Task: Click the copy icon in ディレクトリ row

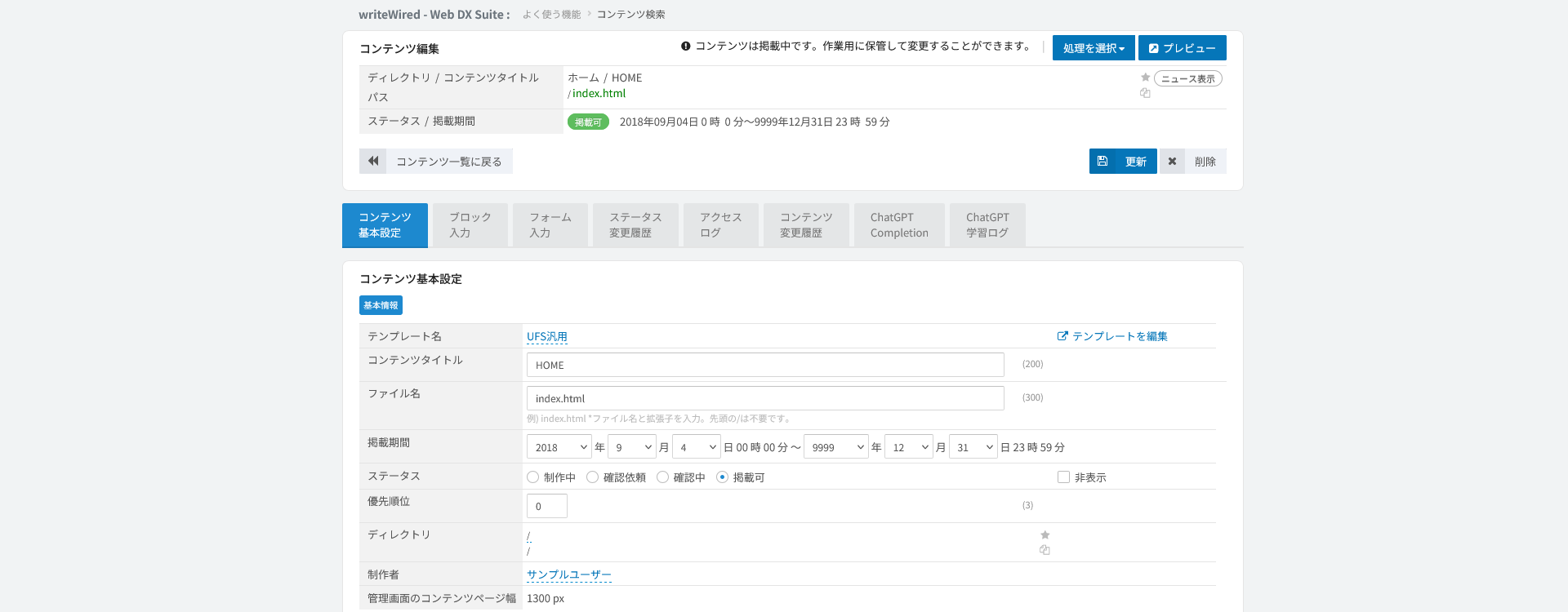Action: tap(1045, 550)
